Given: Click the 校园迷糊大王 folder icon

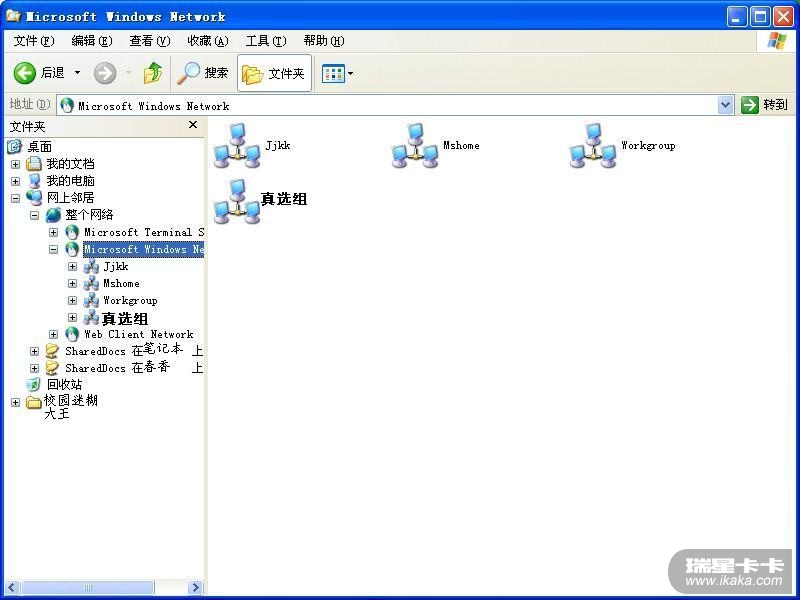Looking at the screenshot, I should 34,403.
